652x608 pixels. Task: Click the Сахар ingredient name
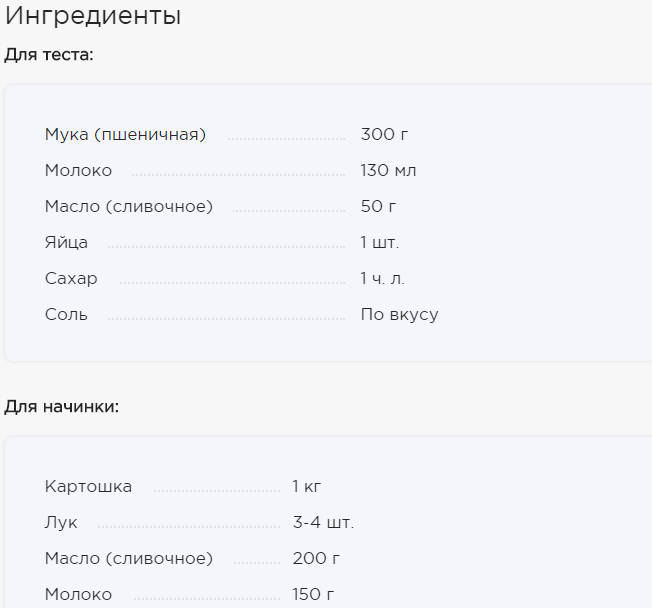[x=71, y=279]
